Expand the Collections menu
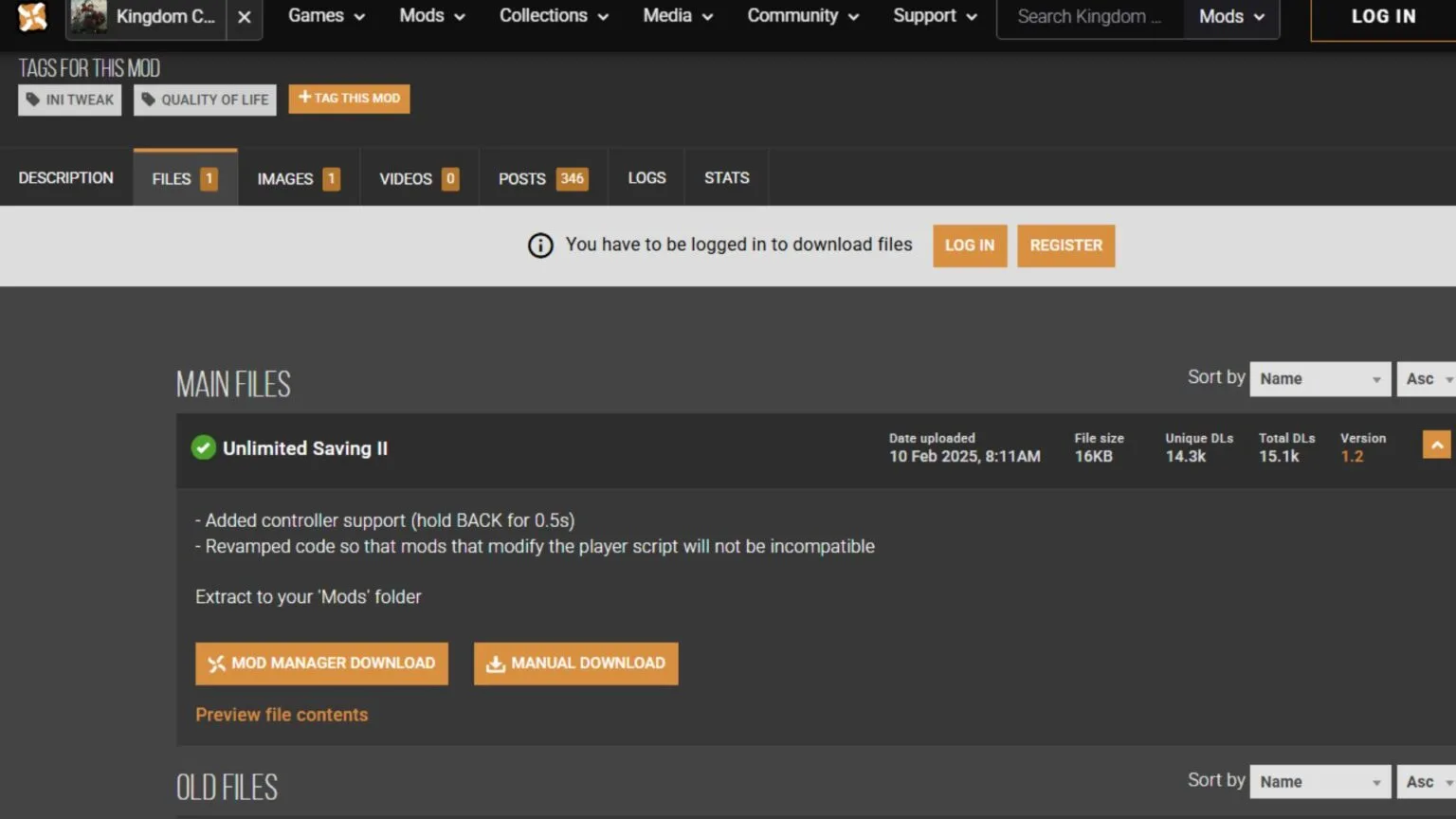The height and width of the screenshot is (819, 1456). (554, 16)
